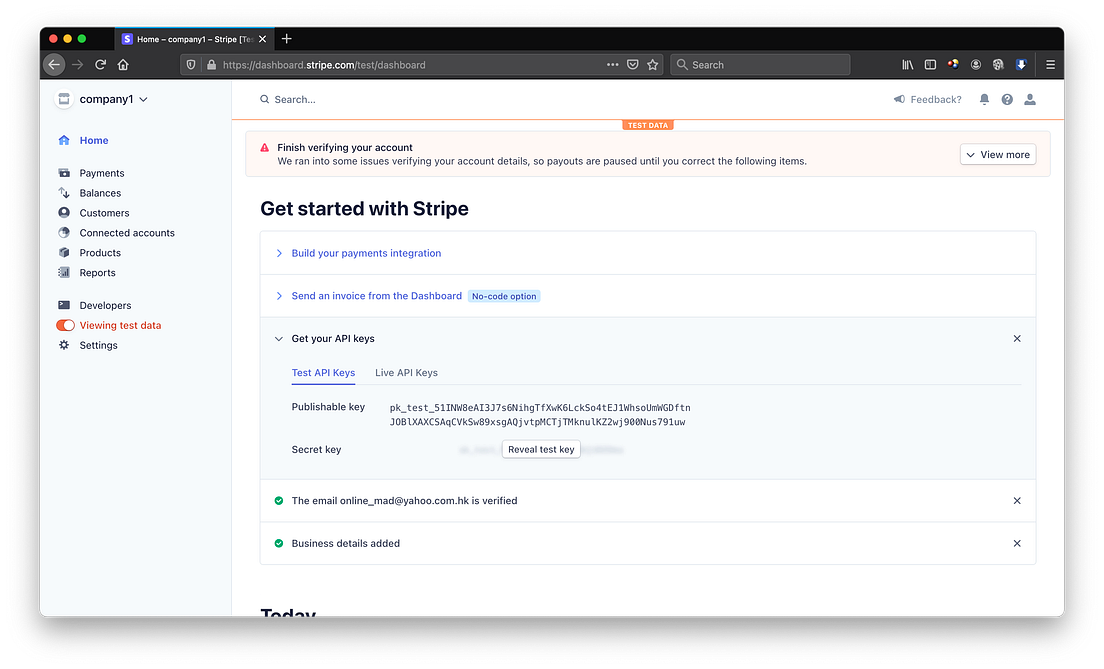
Task: Switch off the Viewing test data toggle
Action: coord(65,325)
